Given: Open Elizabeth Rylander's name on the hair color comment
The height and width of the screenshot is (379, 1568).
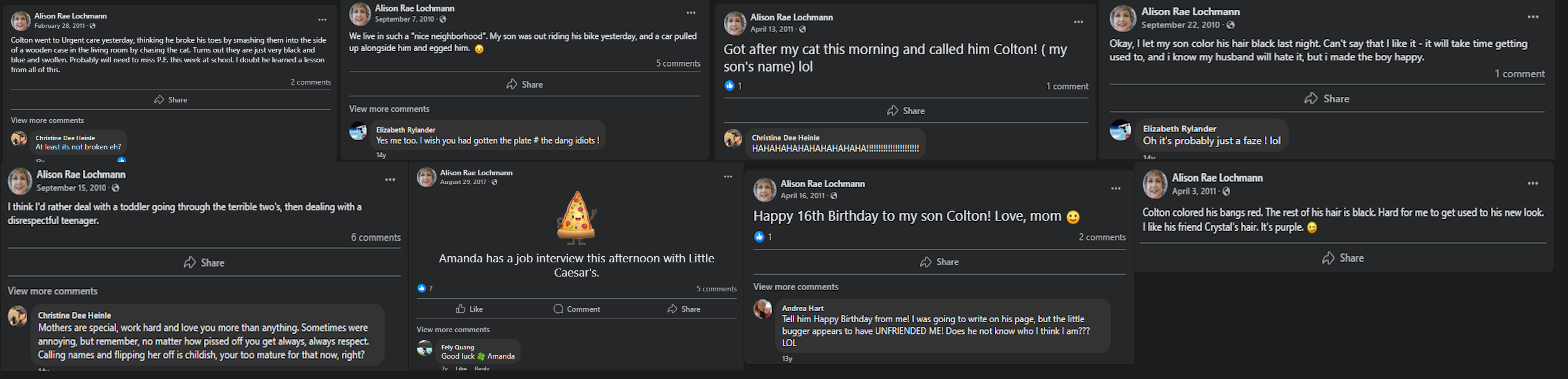Looking at the screenshot, I should tap(1180, 128).
